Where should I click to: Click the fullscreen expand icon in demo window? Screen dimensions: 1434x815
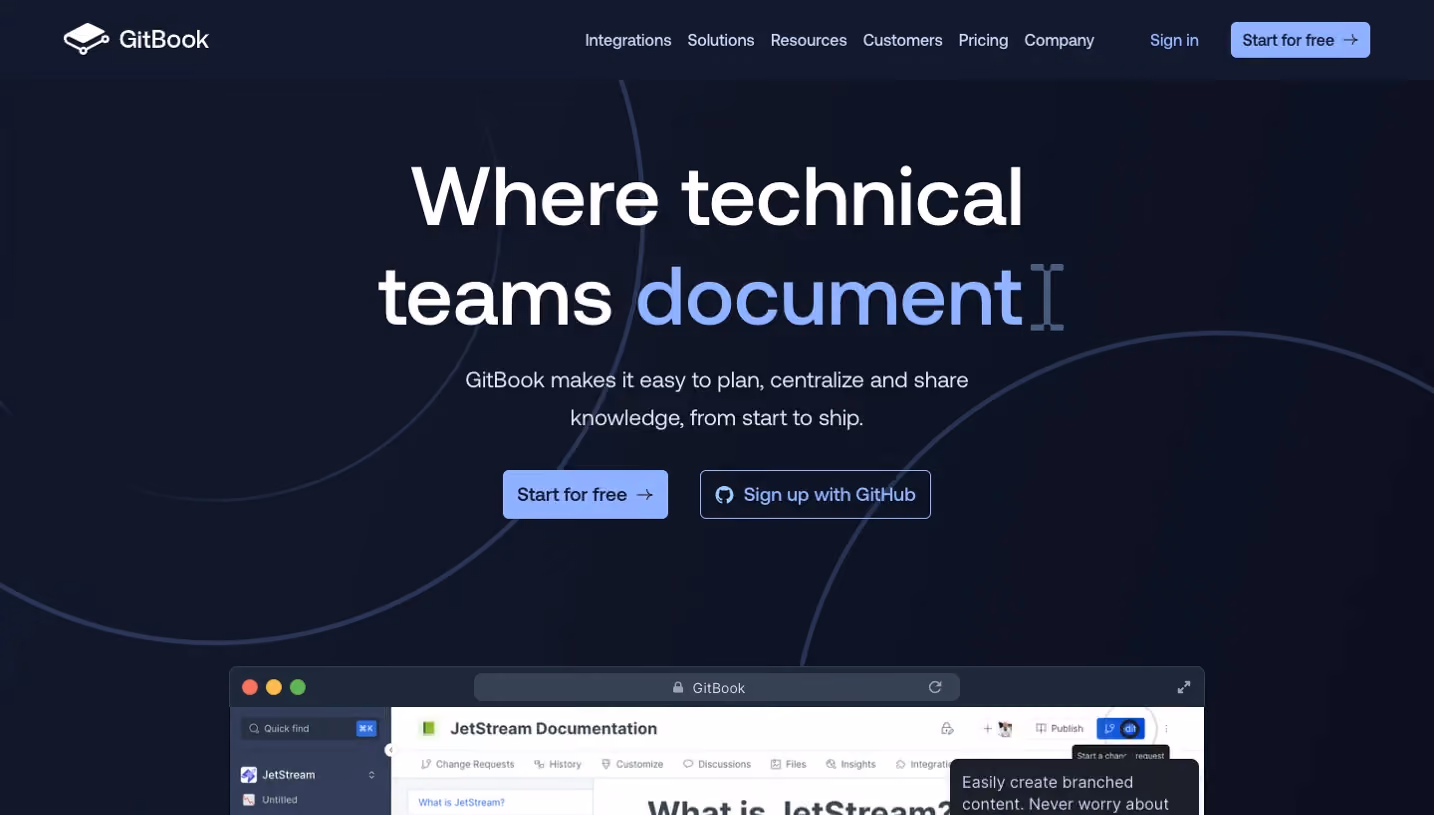1184,687
